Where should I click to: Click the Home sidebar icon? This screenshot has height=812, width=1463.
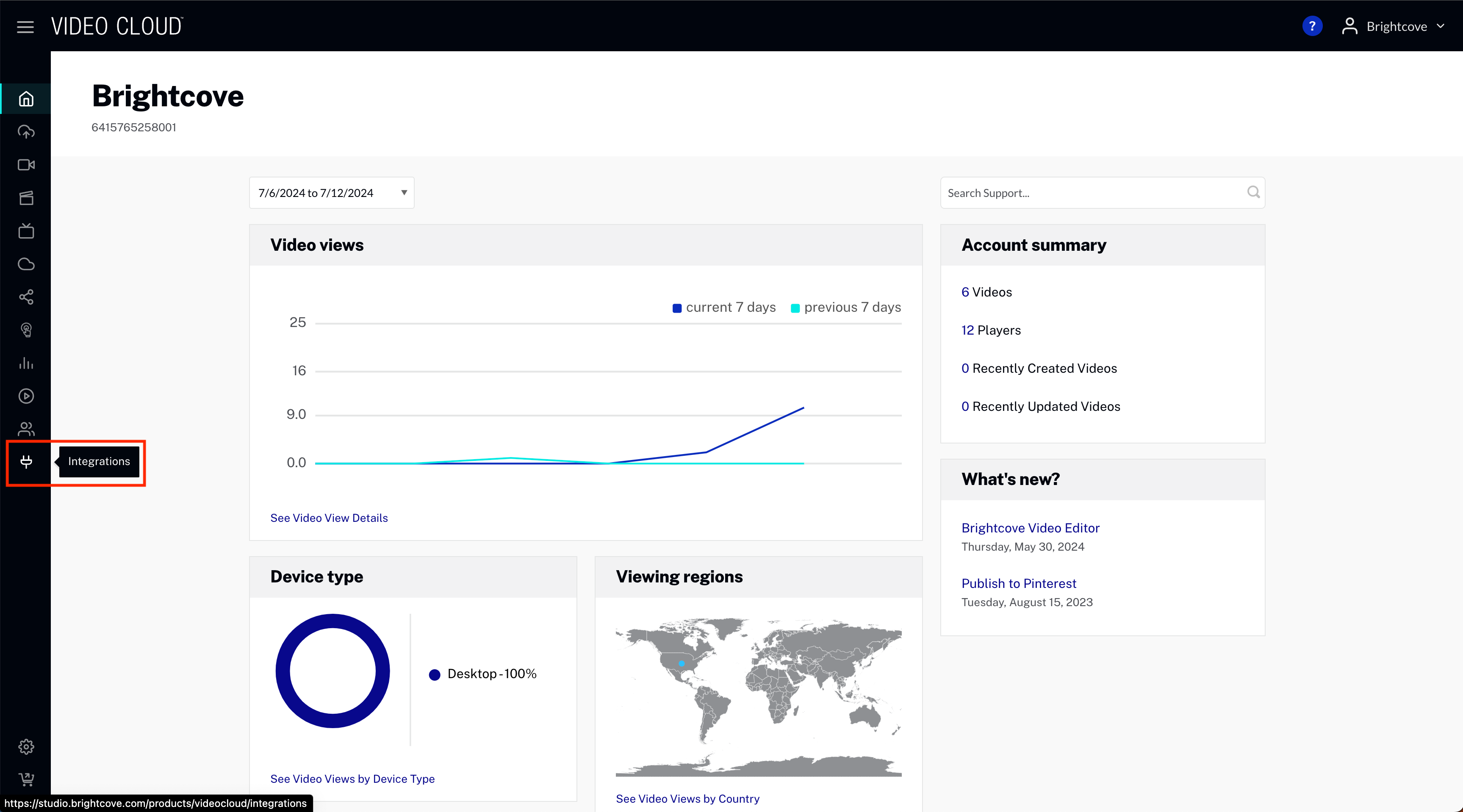(x=26, y=99)
